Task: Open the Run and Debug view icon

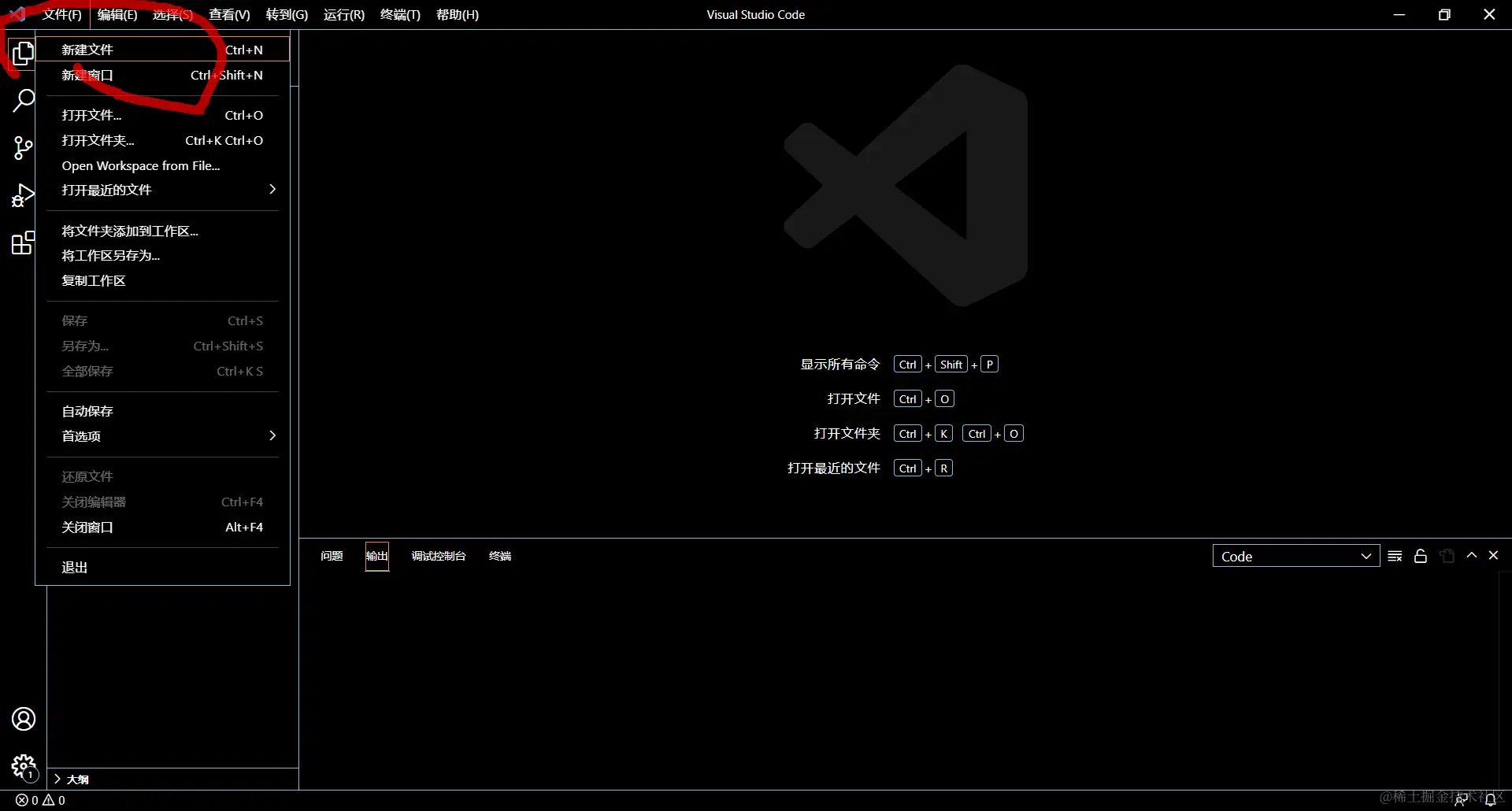Action: (x=23, y=195)
